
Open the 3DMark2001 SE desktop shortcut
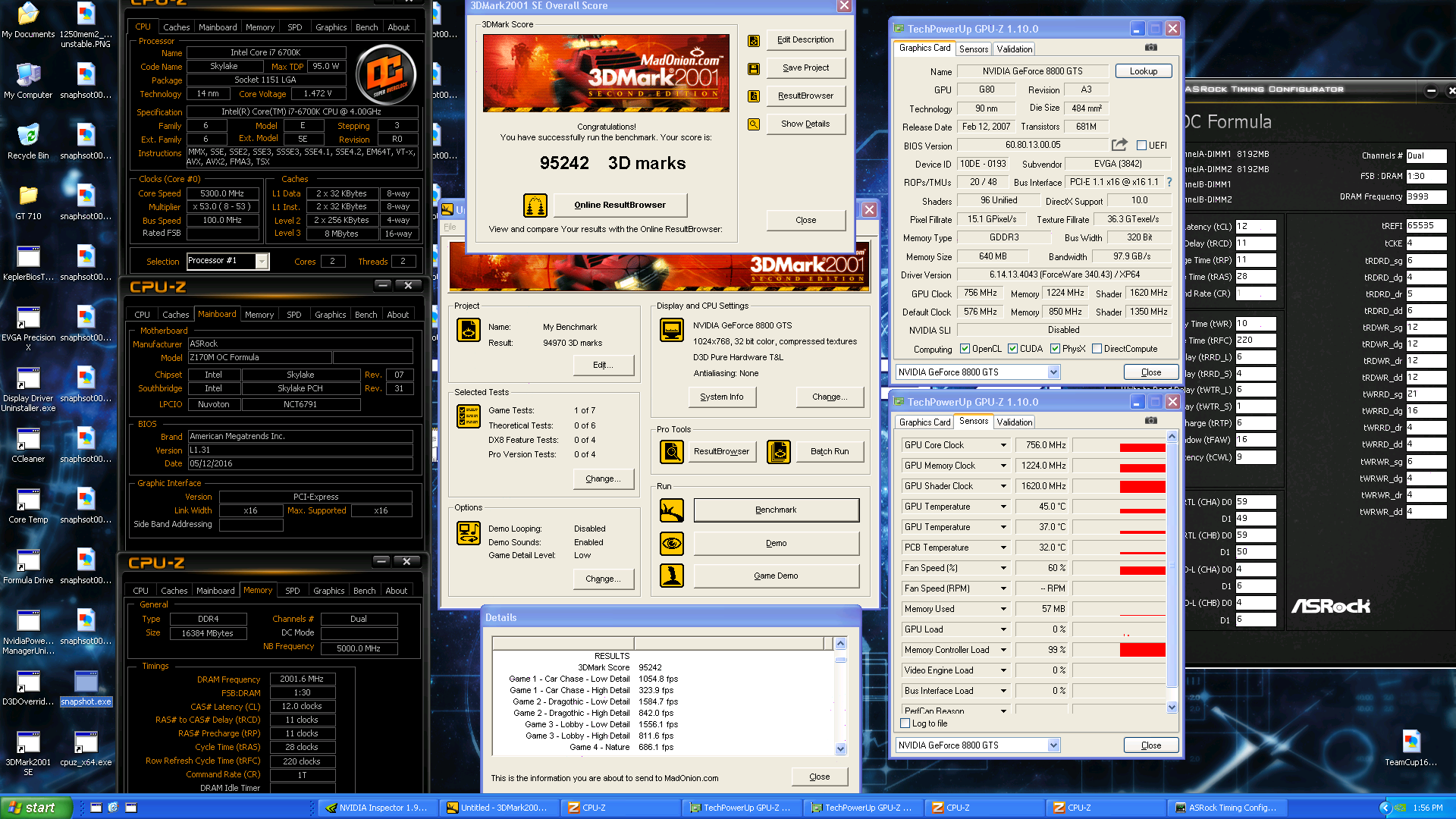(28, 753)
